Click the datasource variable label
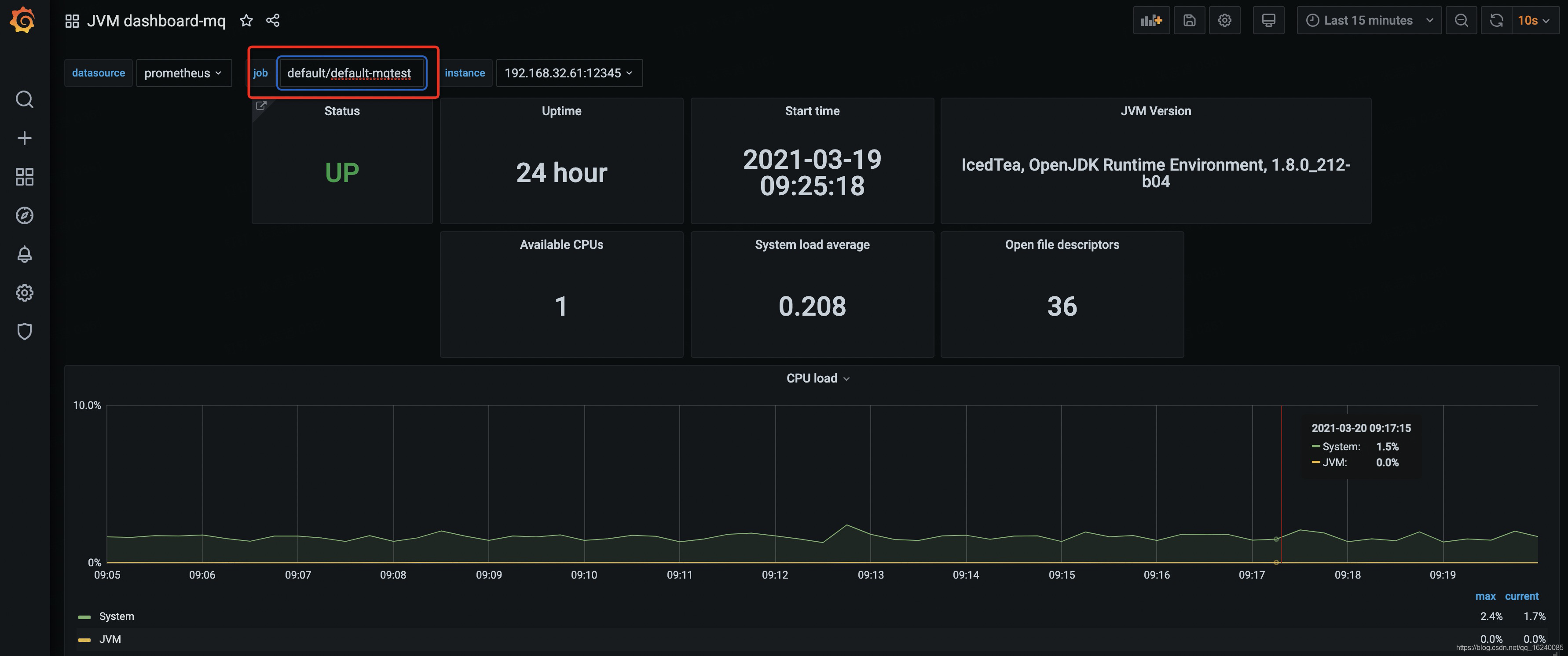 click(98, 73)
